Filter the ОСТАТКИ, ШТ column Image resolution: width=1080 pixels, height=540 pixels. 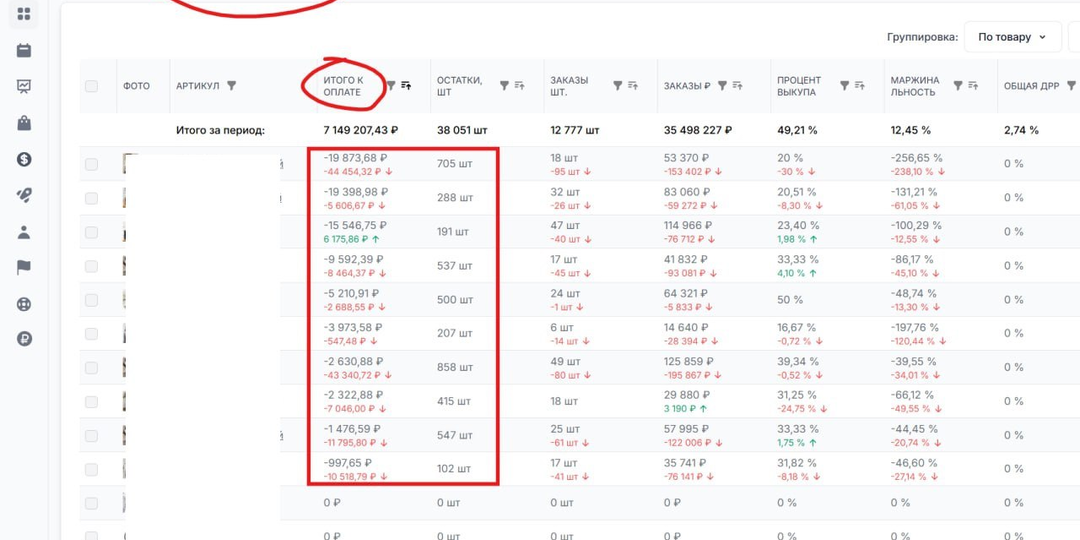(504, 85)
